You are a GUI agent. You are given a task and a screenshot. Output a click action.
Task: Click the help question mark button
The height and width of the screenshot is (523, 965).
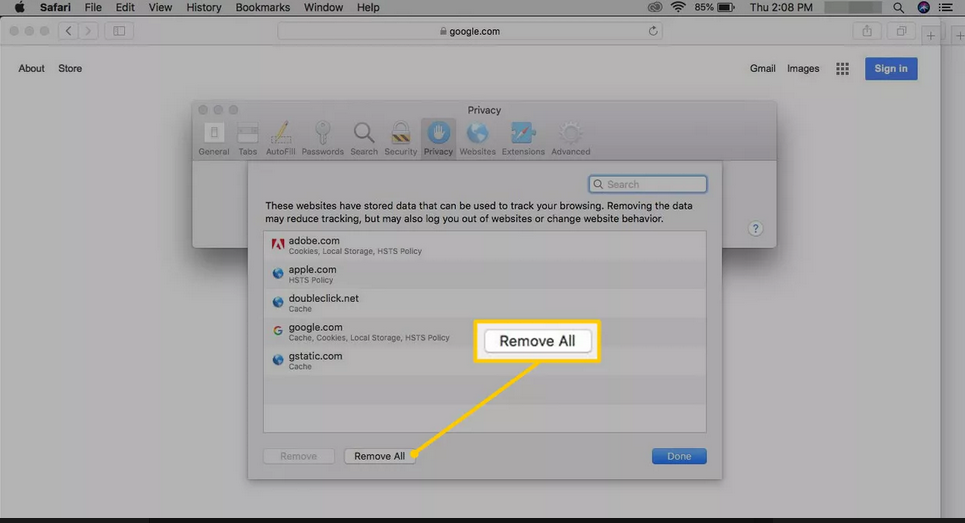click(756, 229)
